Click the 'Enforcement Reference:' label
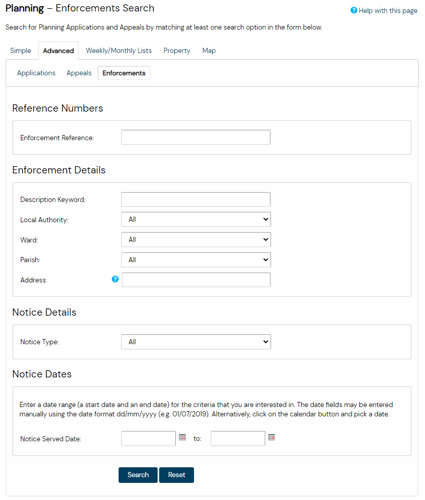This screenshot has height=500, width=425. [x=57, y=138]
